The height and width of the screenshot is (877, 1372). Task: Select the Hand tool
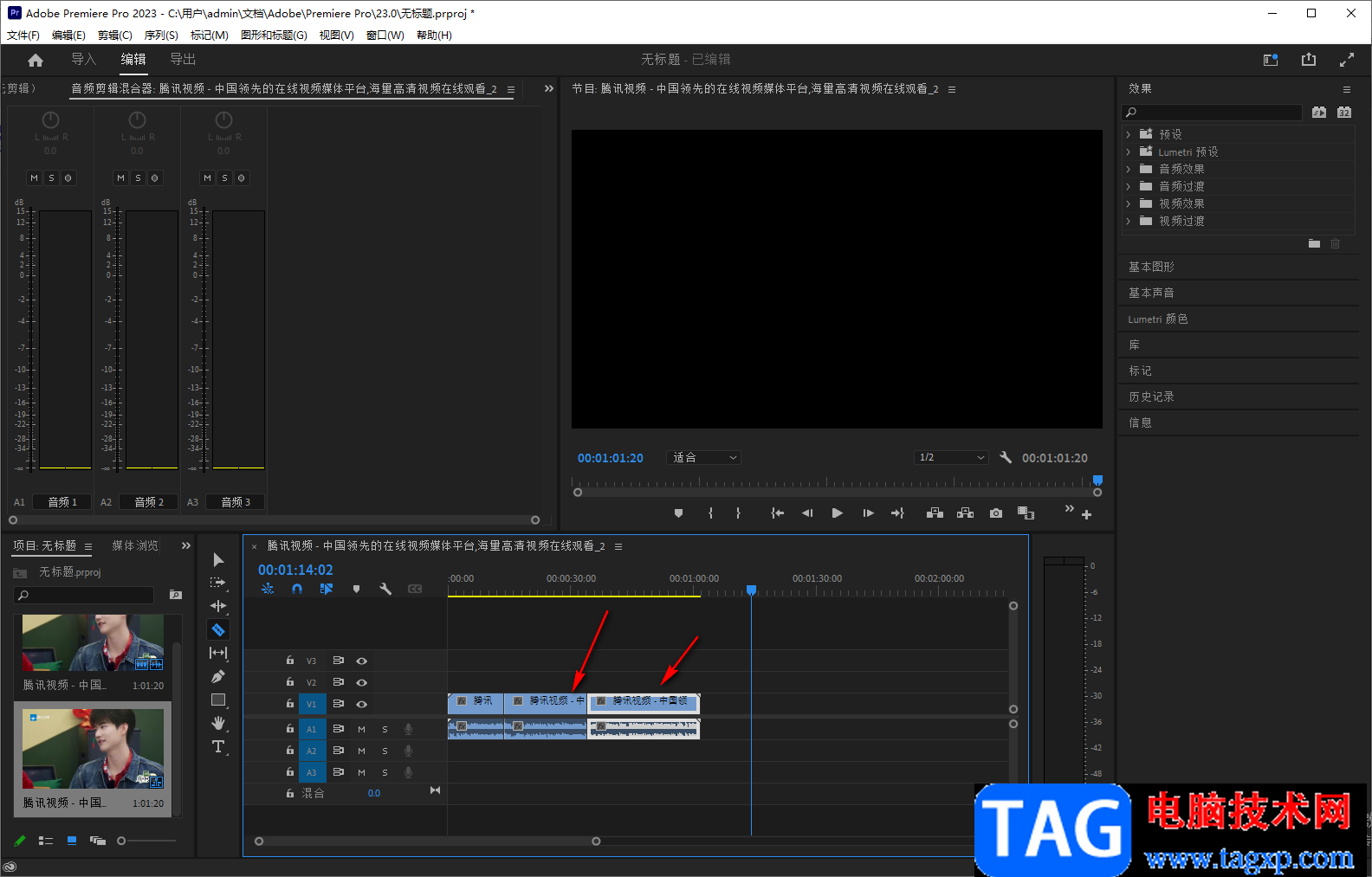pyautogui.click(x=218, y=723)
